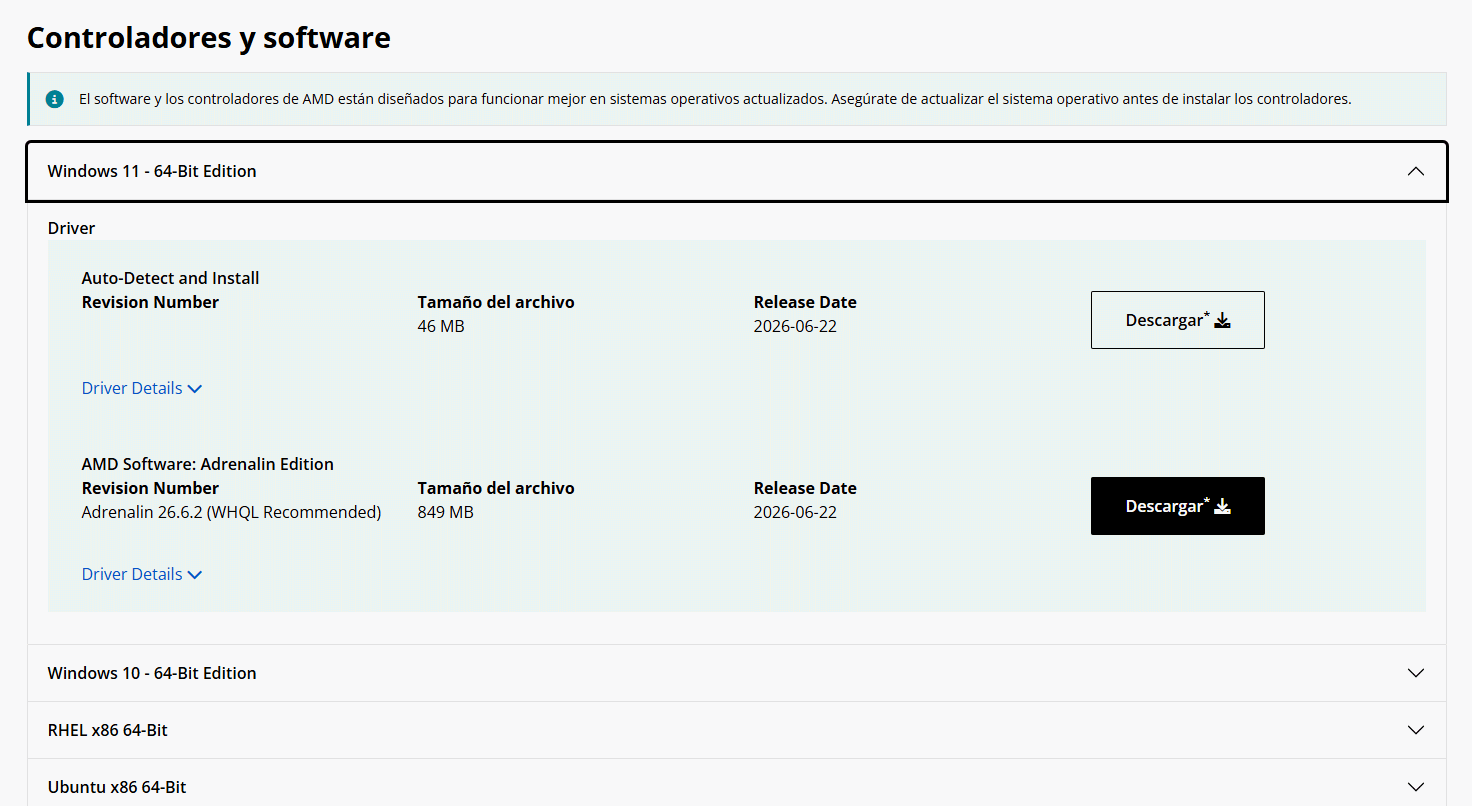Click the AMD operating system update notice text
The height and width of the screenshot is (806, 1472).
[x=715, y=99]
